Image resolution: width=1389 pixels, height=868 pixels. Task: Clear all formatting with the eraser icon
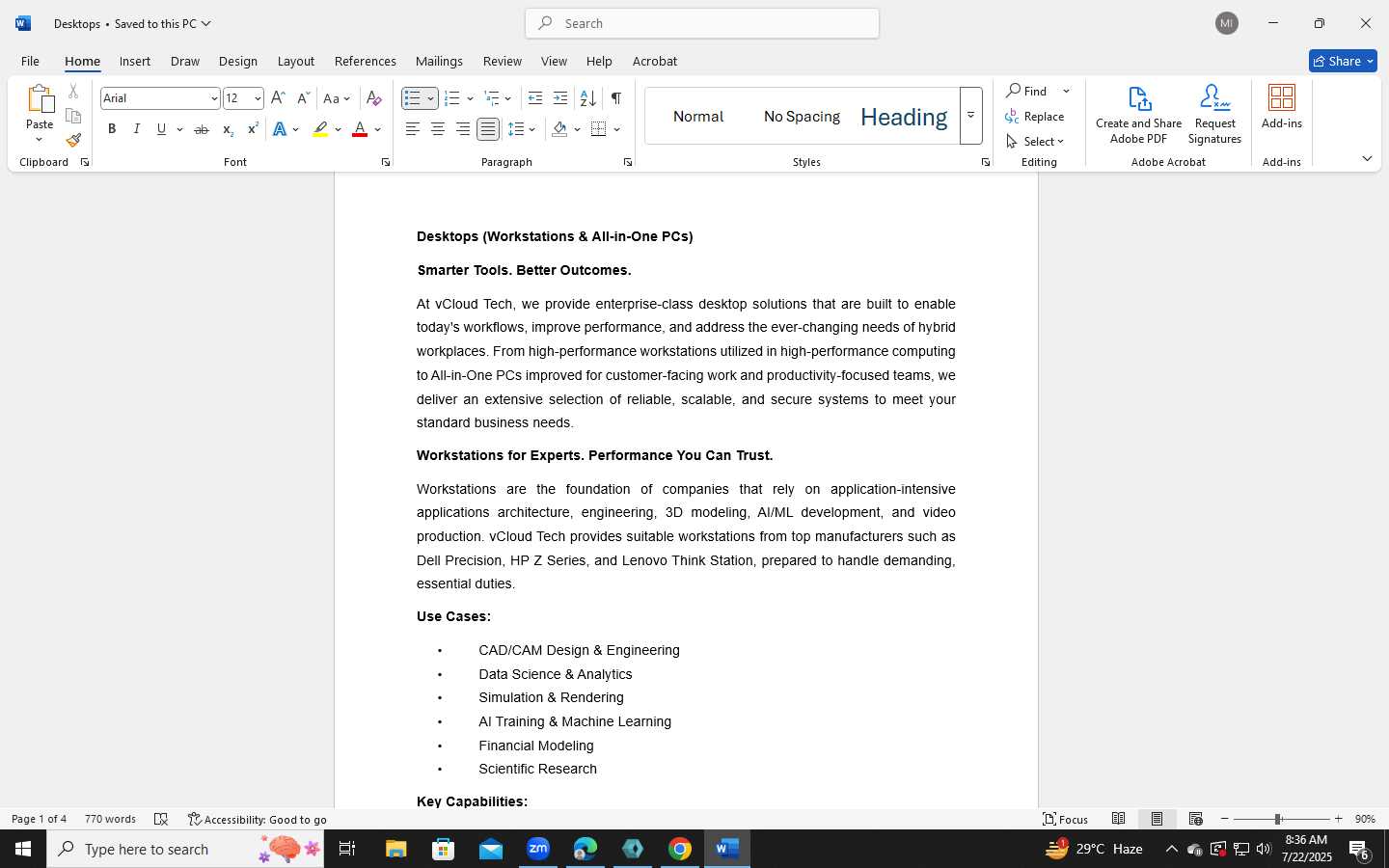(x=374, y=98)
